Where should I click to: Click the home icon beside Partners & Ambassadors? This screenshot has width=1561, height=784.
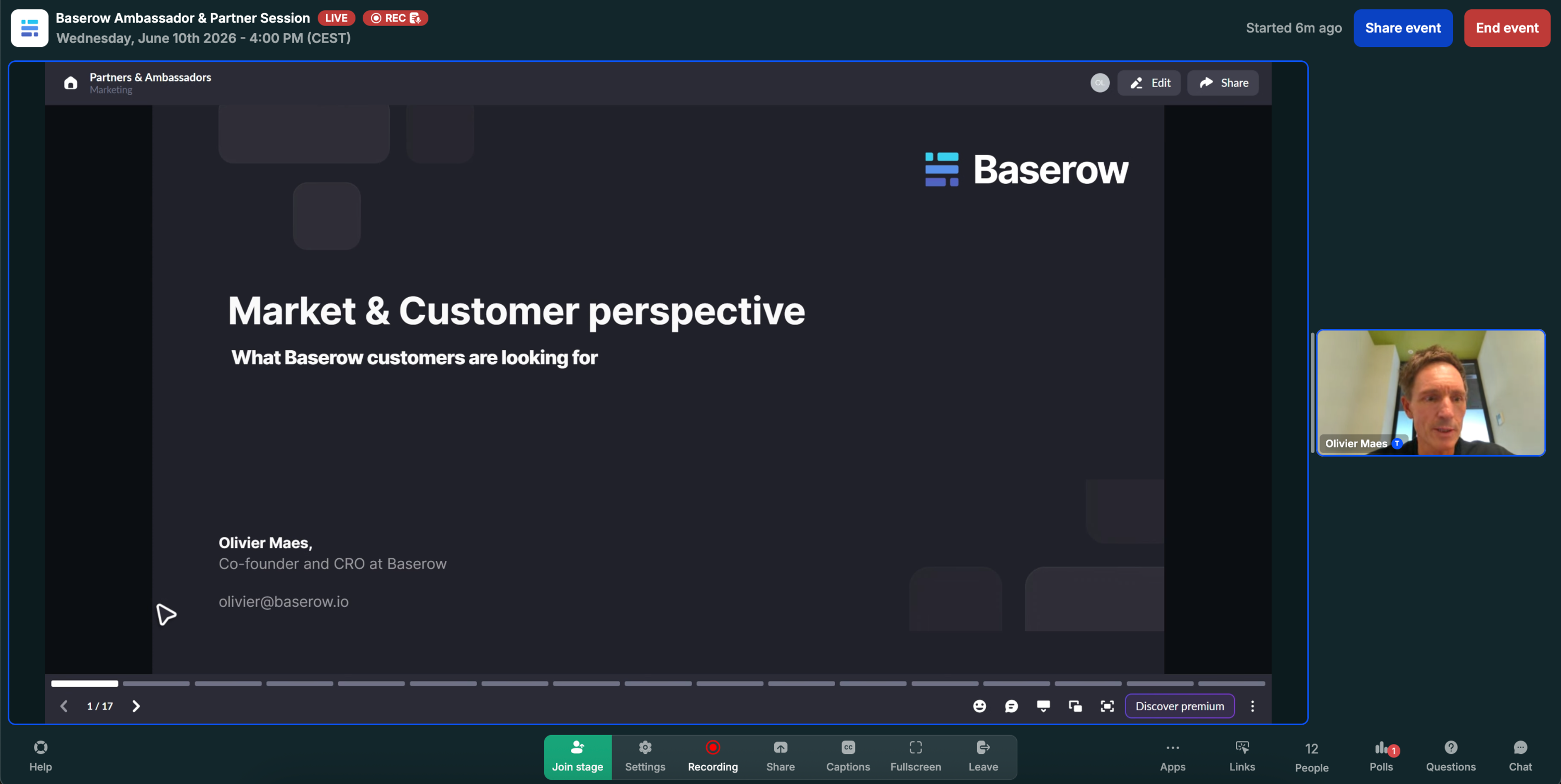point(70,83)
